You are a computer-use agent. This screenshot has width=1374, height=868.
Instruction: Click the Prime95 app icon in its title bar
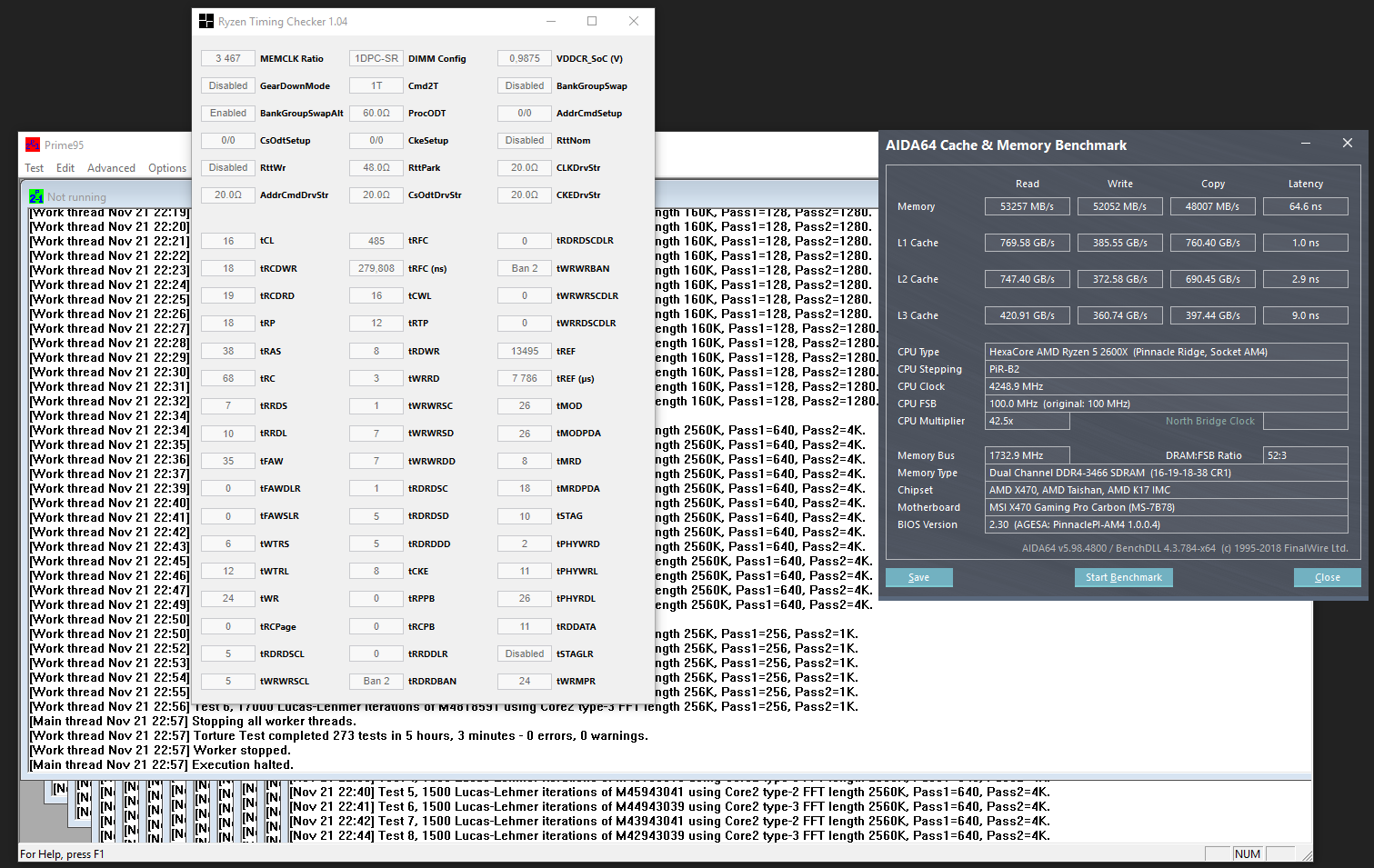coord(33,145)
